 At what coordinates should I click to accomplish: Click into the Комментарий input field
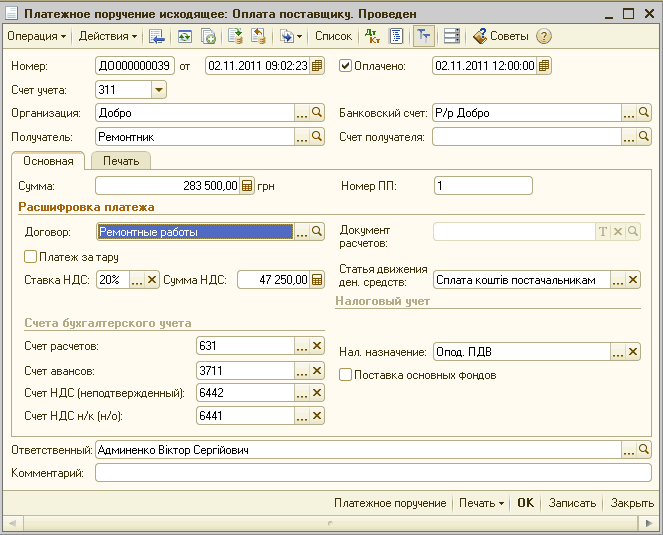(370, 473)
